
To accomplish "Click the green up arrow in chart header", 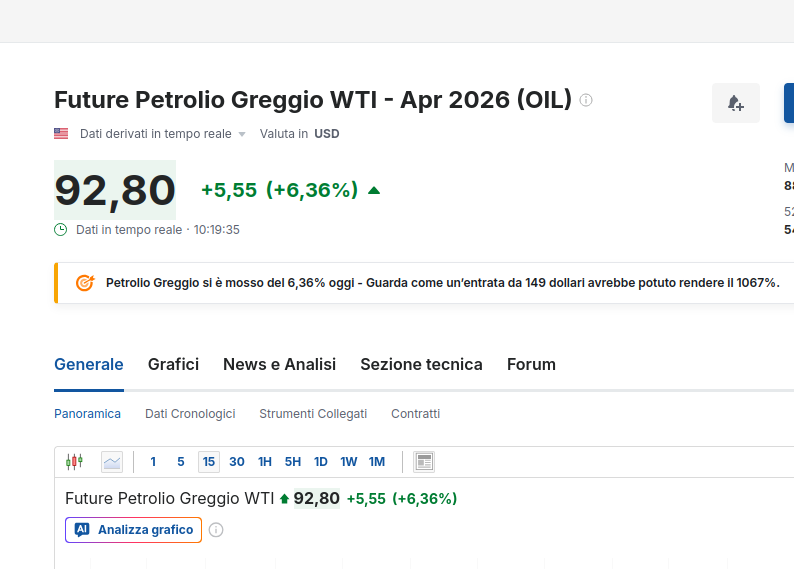I will tap(284, 499).
